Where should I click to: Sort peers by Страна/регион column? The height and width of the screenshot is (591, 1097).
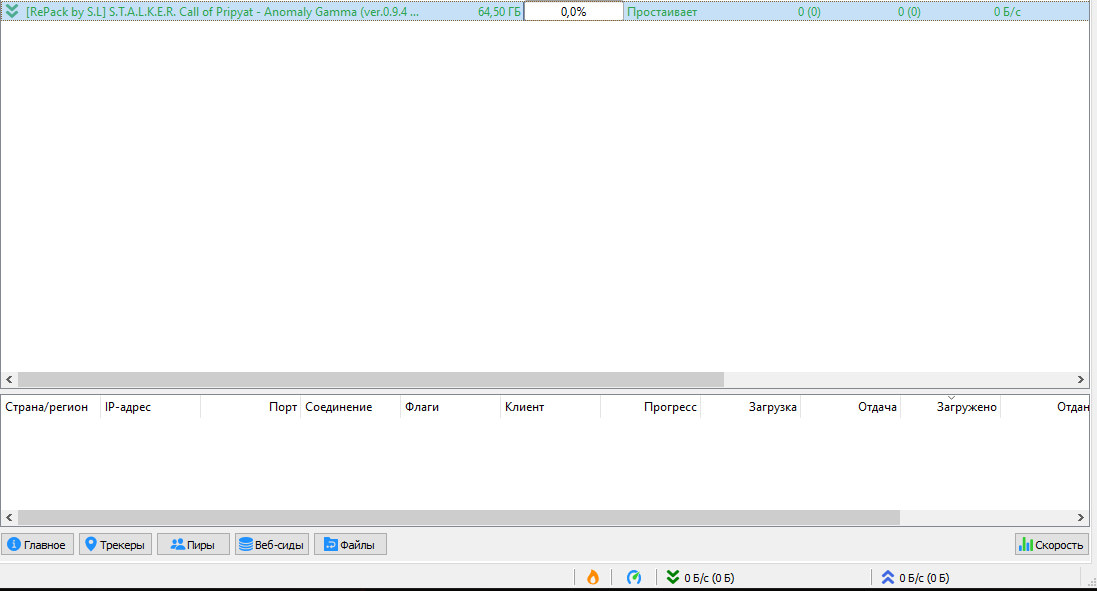(x=47, y=407)
